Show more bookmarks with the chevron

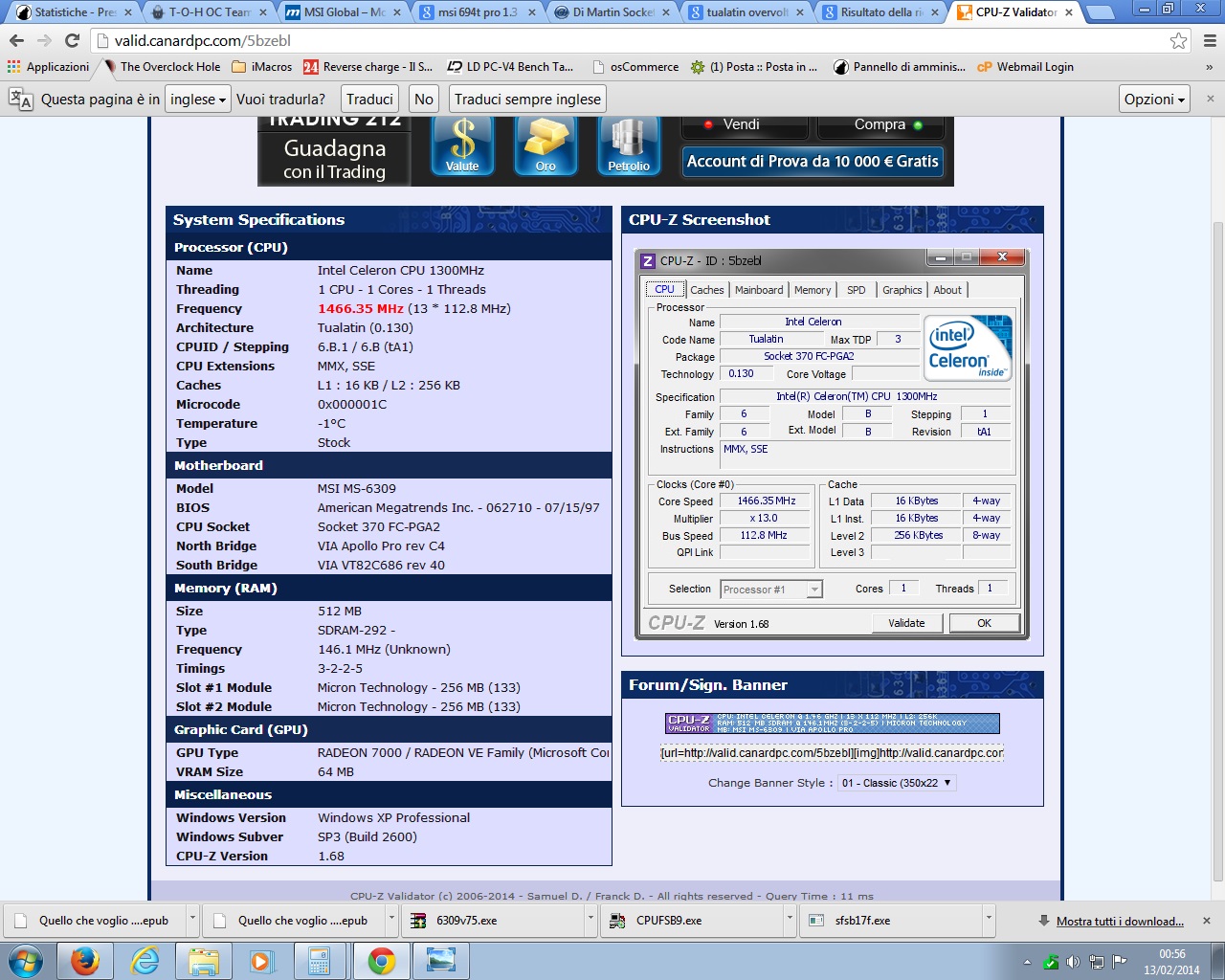coord(1209,67)
